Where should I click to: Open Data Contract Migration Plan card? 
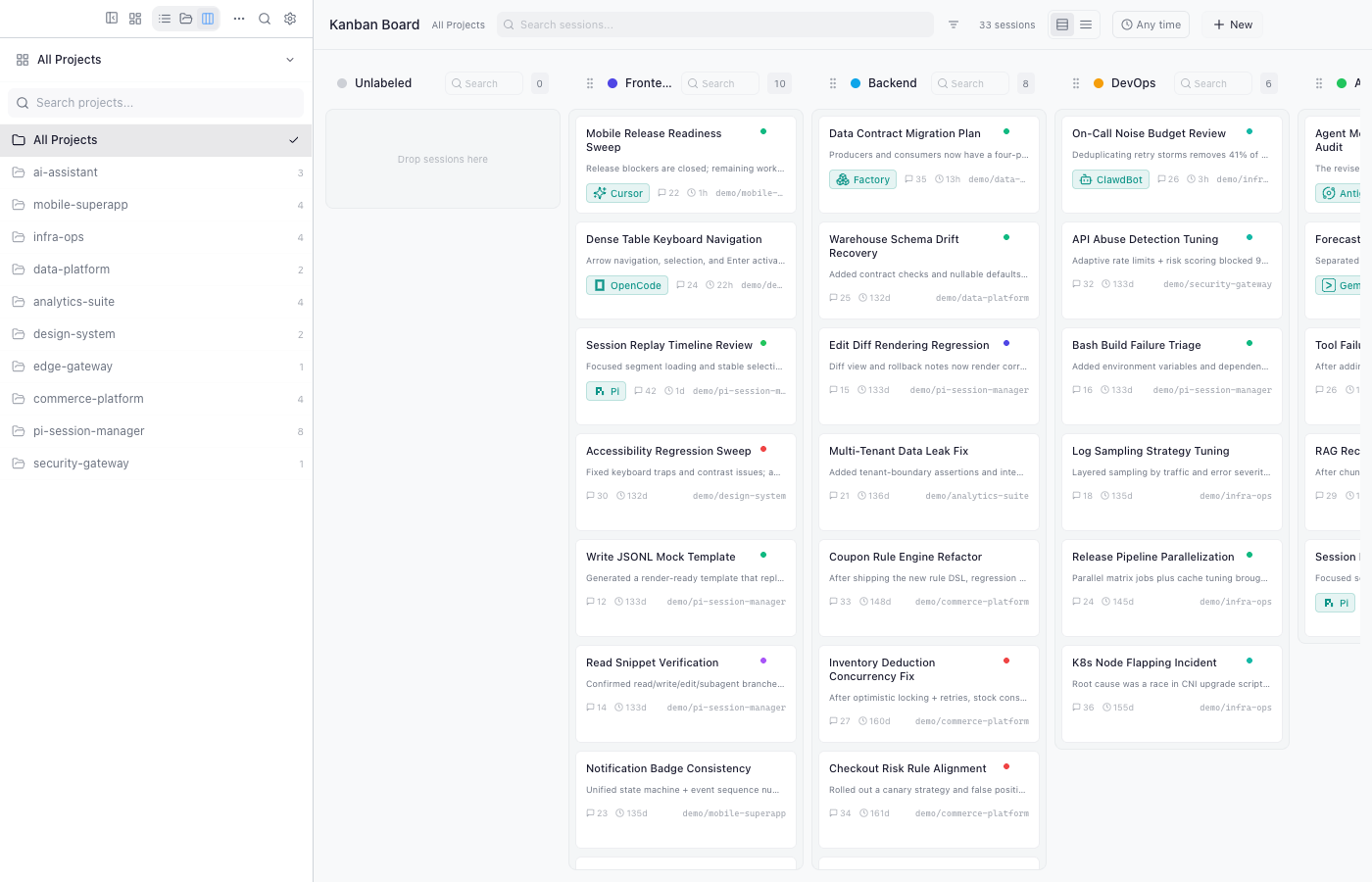coord(929,164)
